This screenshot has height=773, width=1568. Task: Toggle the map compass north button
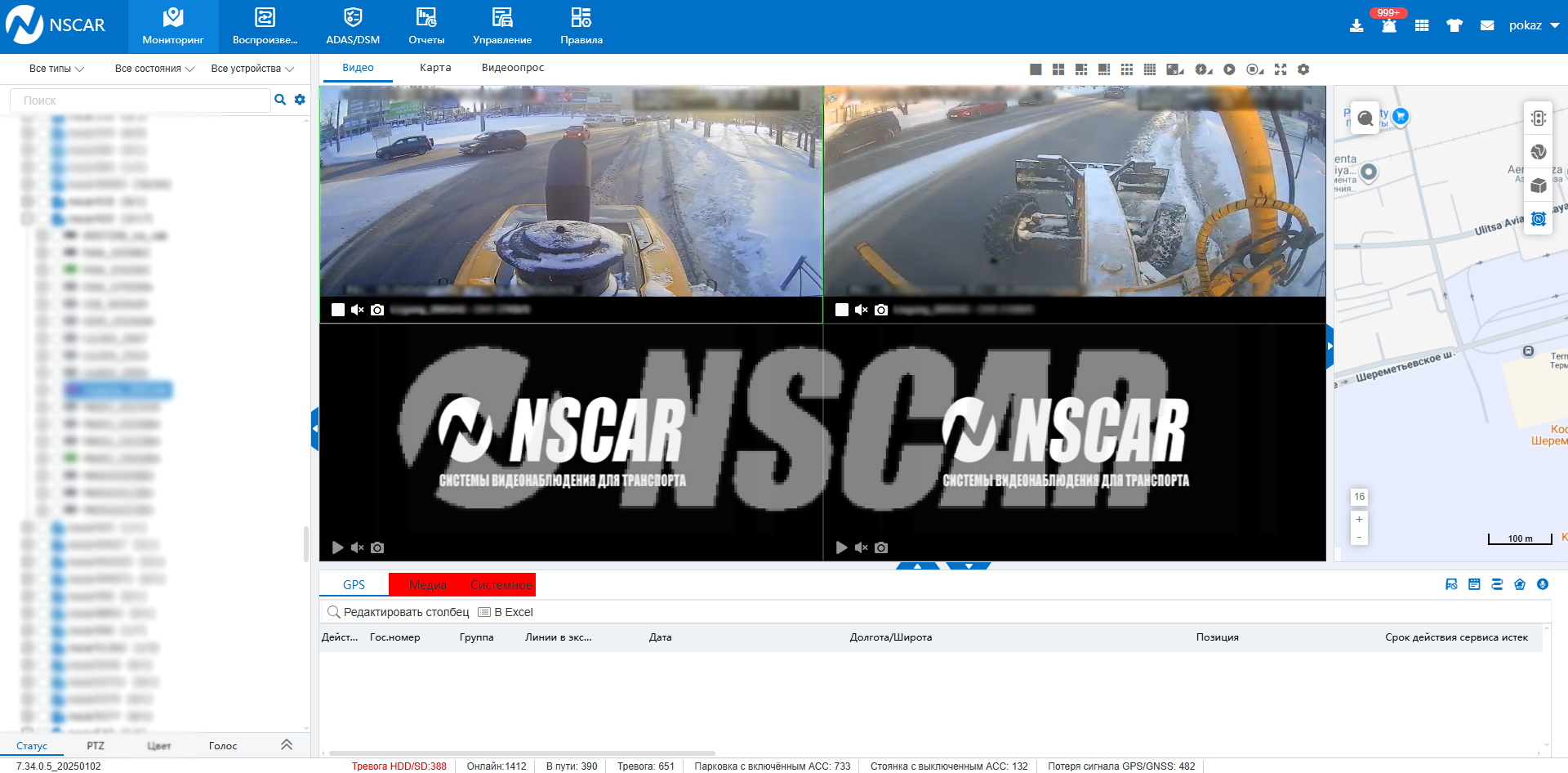click(x=1539, y=219)
